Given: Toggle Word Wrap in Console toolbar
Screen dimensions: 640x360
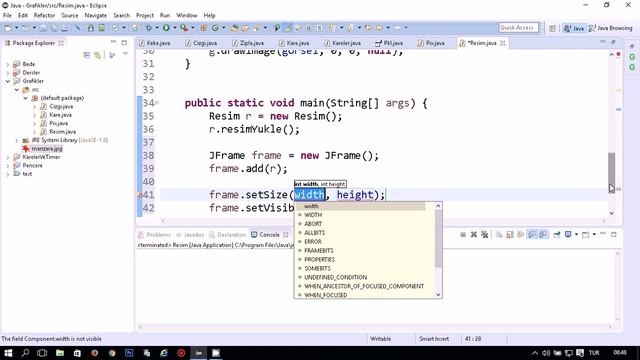Looking at the screenshot, I should (x=521, y=235).
